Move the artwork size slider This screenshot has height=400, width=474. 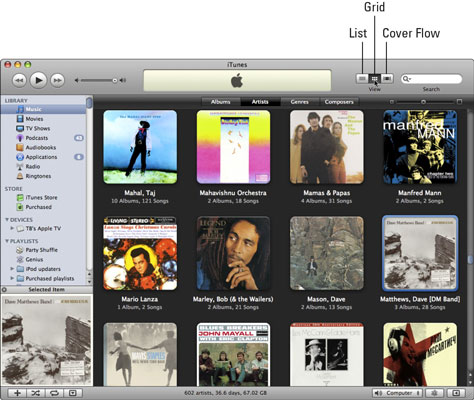423,102
